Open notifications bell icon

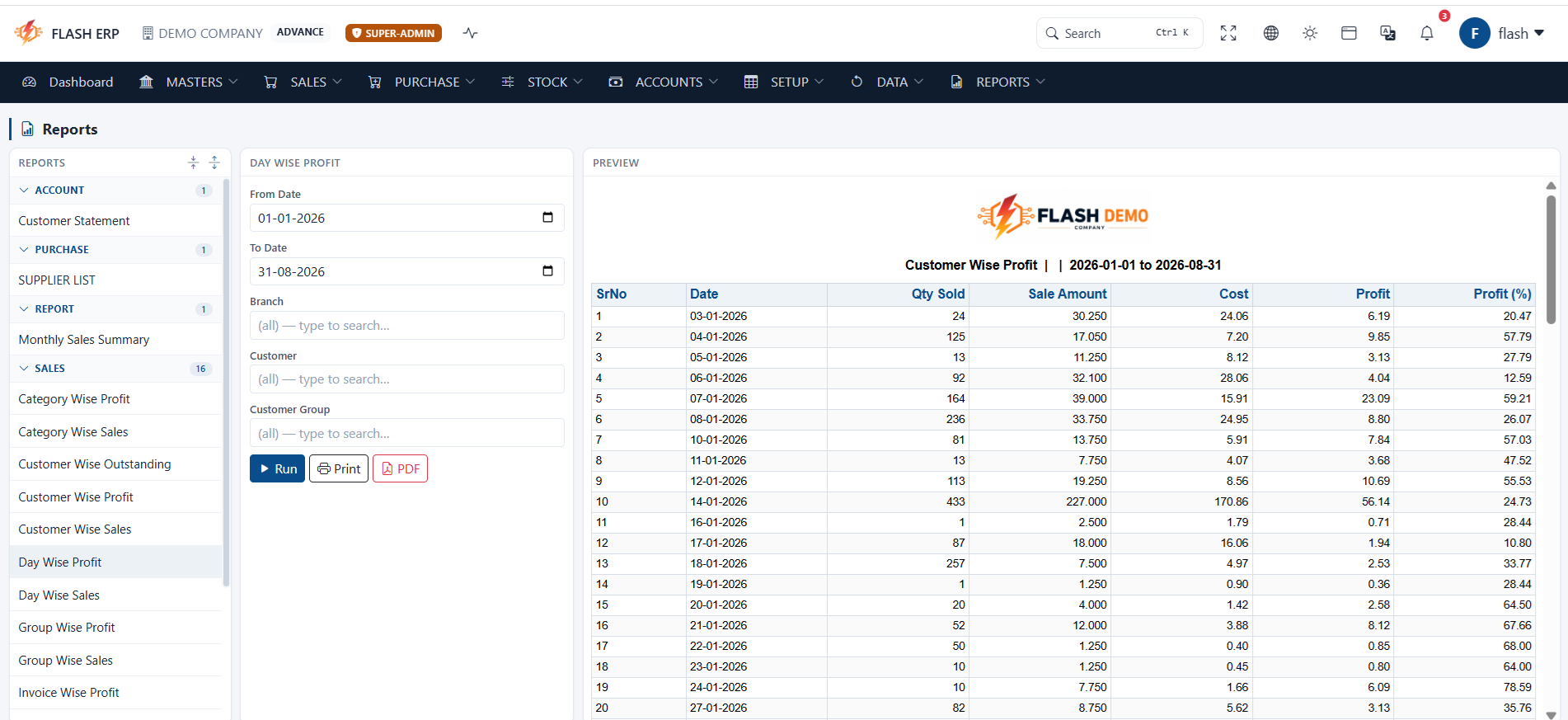click(x=1427, y=33)
